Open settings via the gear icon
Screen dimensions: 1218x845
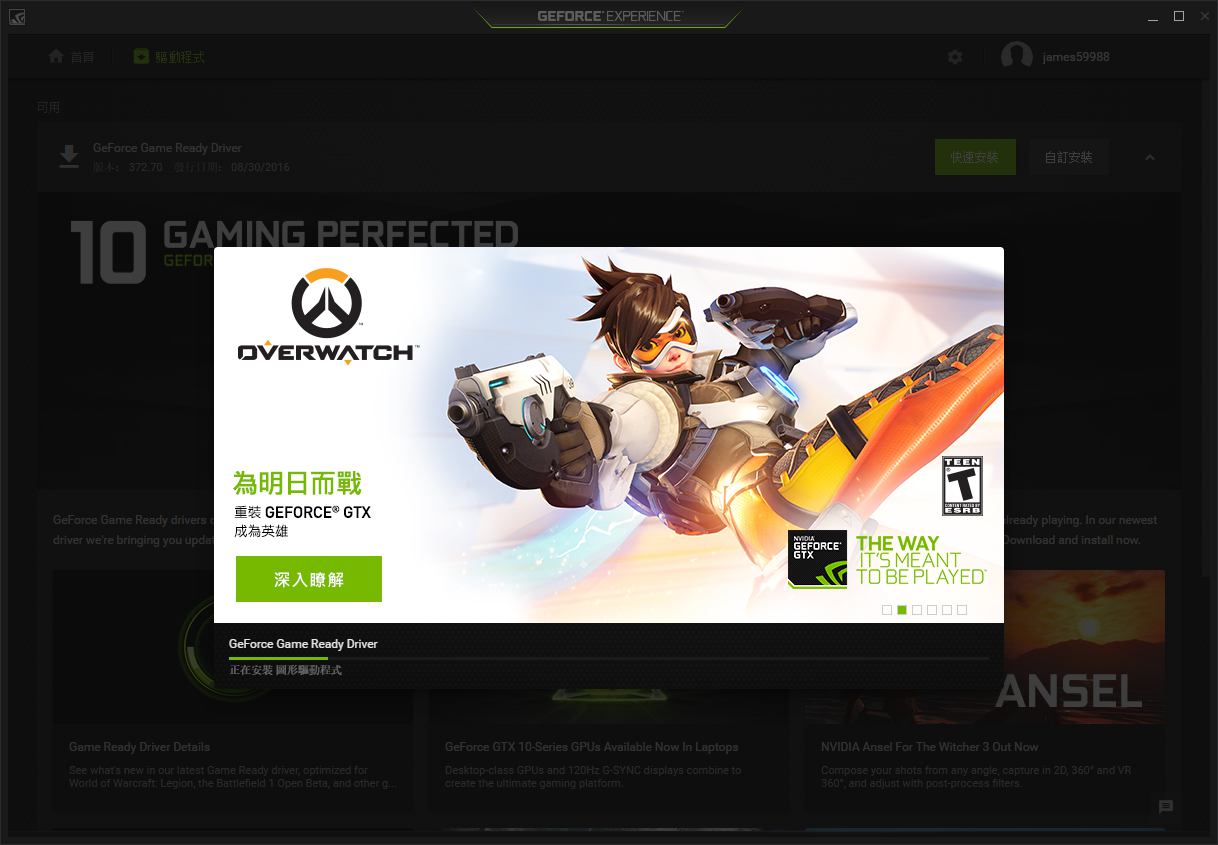click(955, 57)
